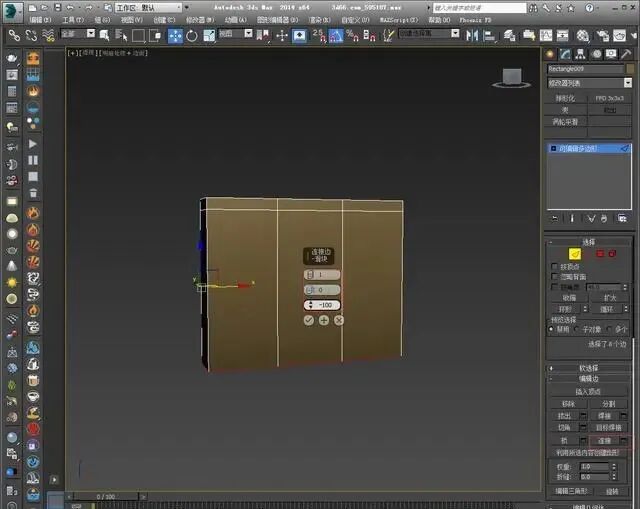The height and width of the screenshot is (509, 640).
Task: Enable the 按顶点 checkbox
Action: point(554,266)
